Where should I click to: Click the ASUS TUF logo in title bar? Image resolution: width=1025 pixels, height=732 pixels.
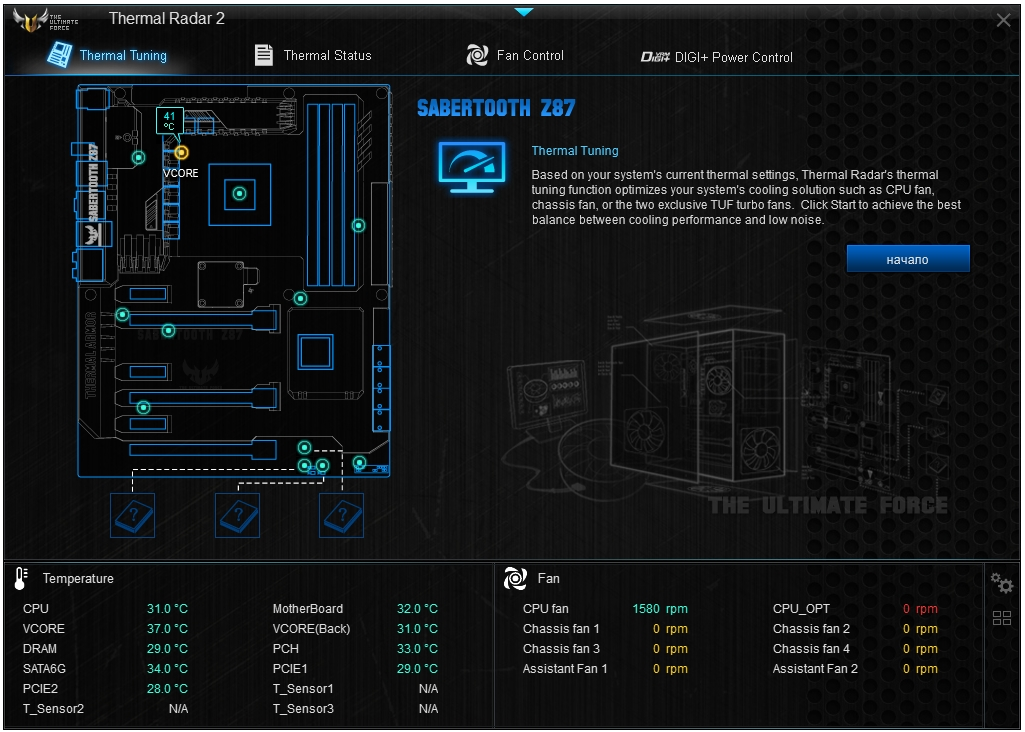pyautogui.click(x=46, y=20)
